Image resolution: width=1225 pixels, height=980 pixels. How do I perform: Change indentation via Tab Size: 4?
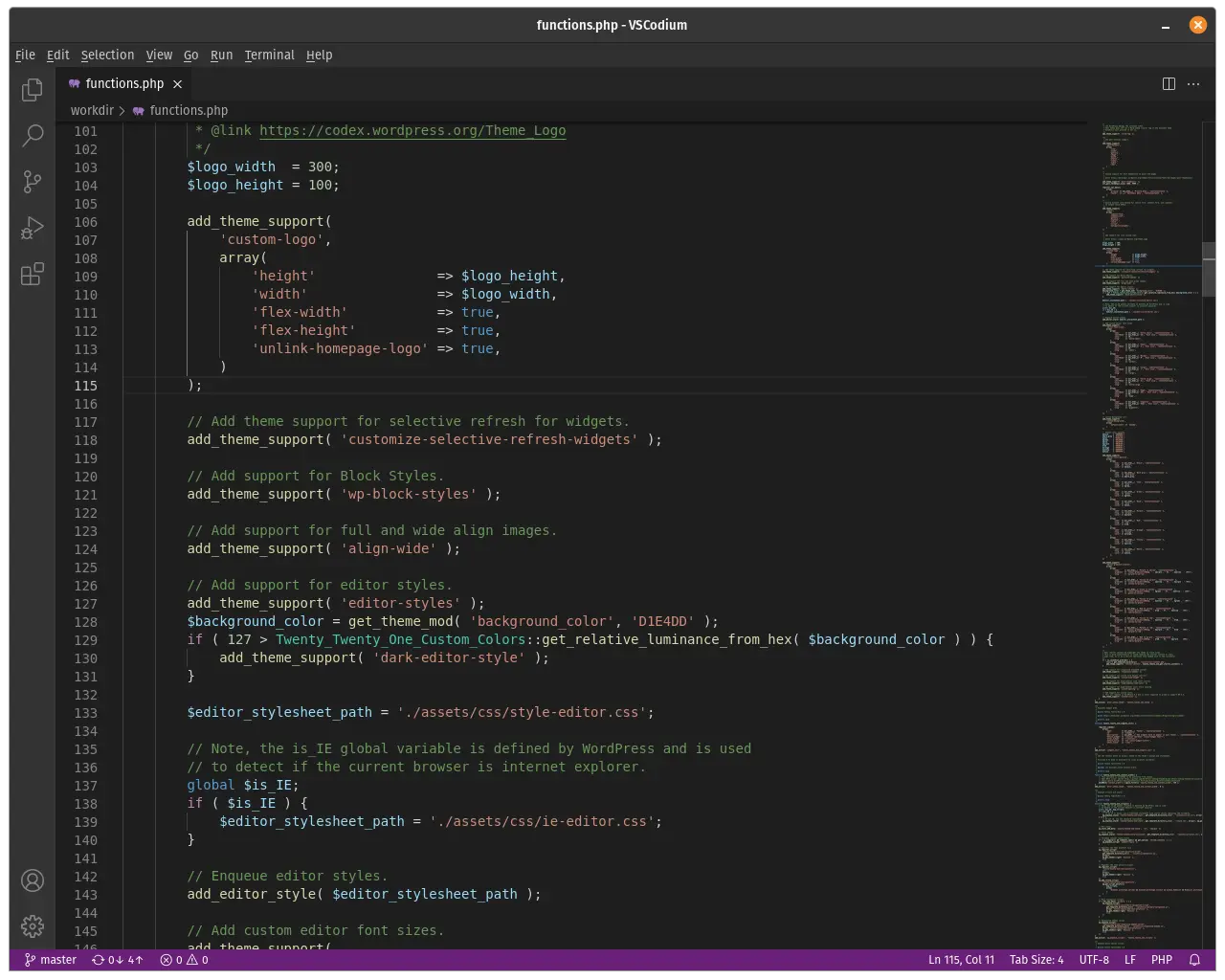point(1036,960)
